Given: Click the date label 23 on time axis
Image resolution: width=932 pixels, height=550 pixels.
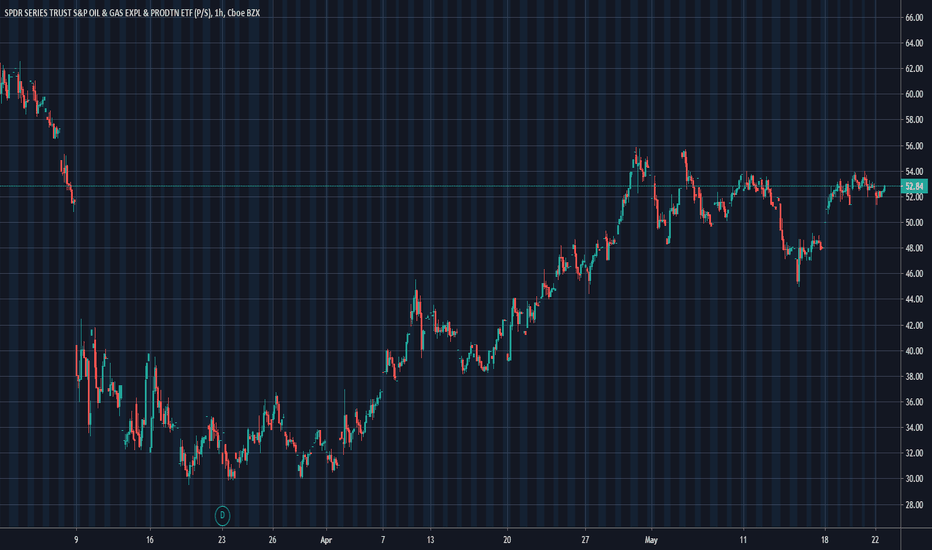Looking at the screenshot, I should 222,540.
